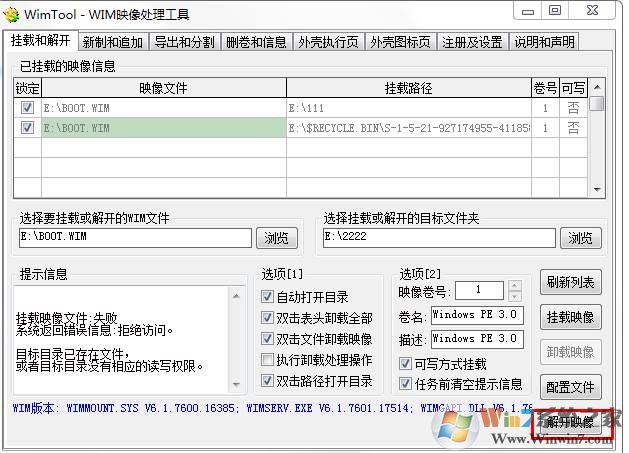Click the 挂载映像 button
This screenshot has height=453, width=629.
click(x=571, y=318)
